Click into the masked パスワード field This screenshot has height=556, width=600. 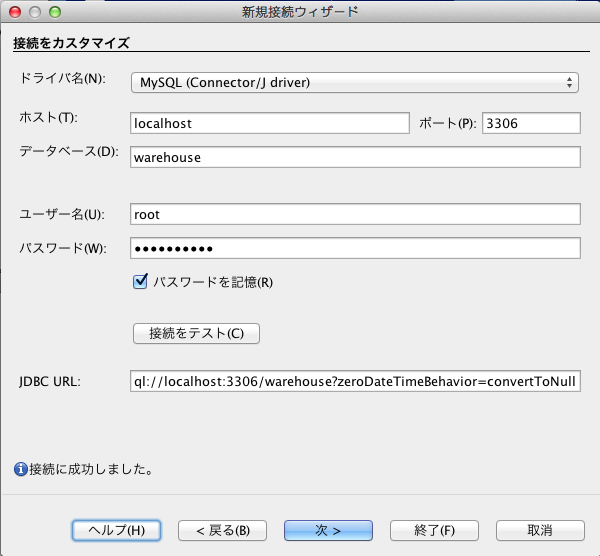coord(355,248)
